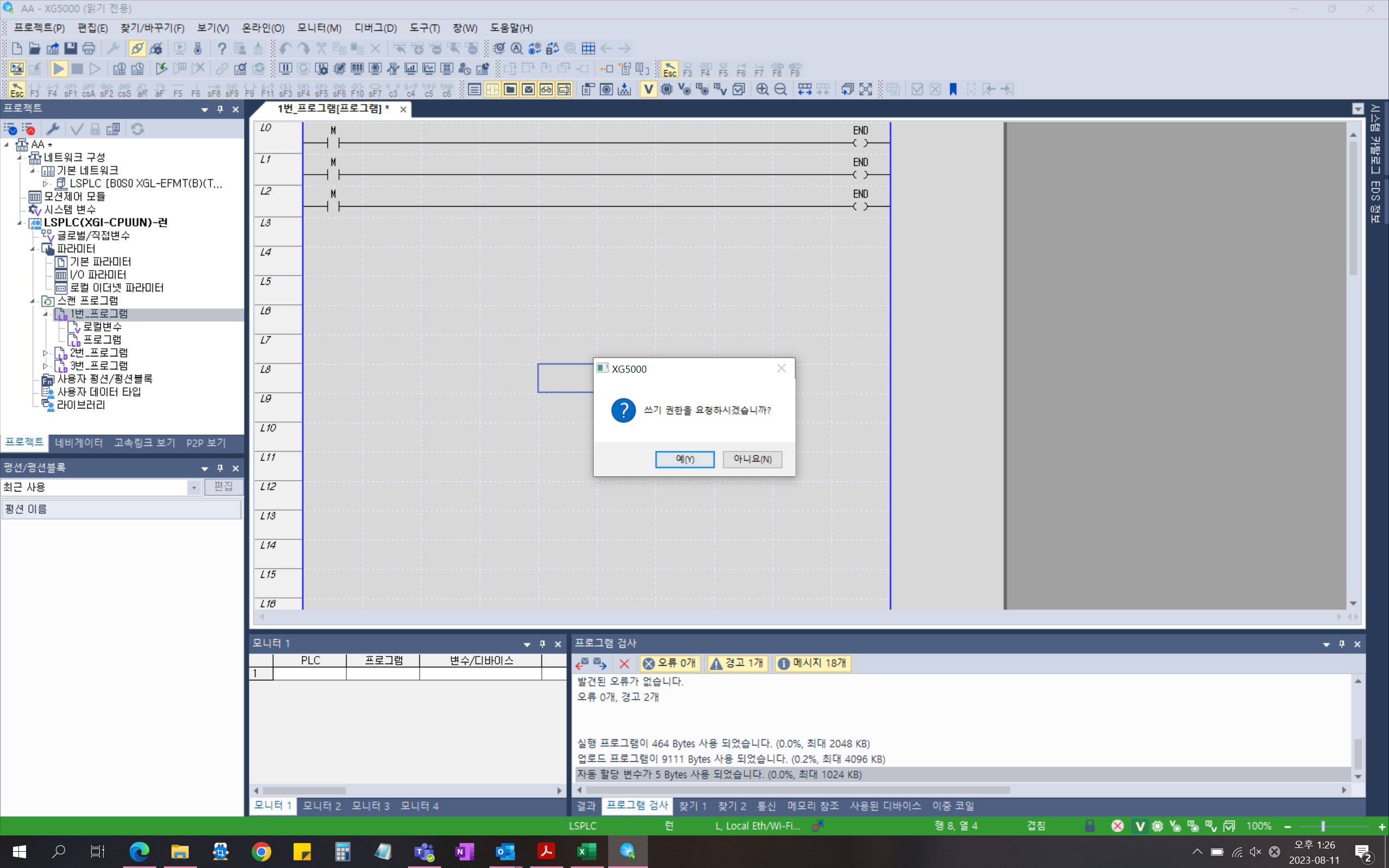Open the Print icon on the toolbar
Image resolution: width=1389 pixels, height=868 pixels.
[88, 48]
